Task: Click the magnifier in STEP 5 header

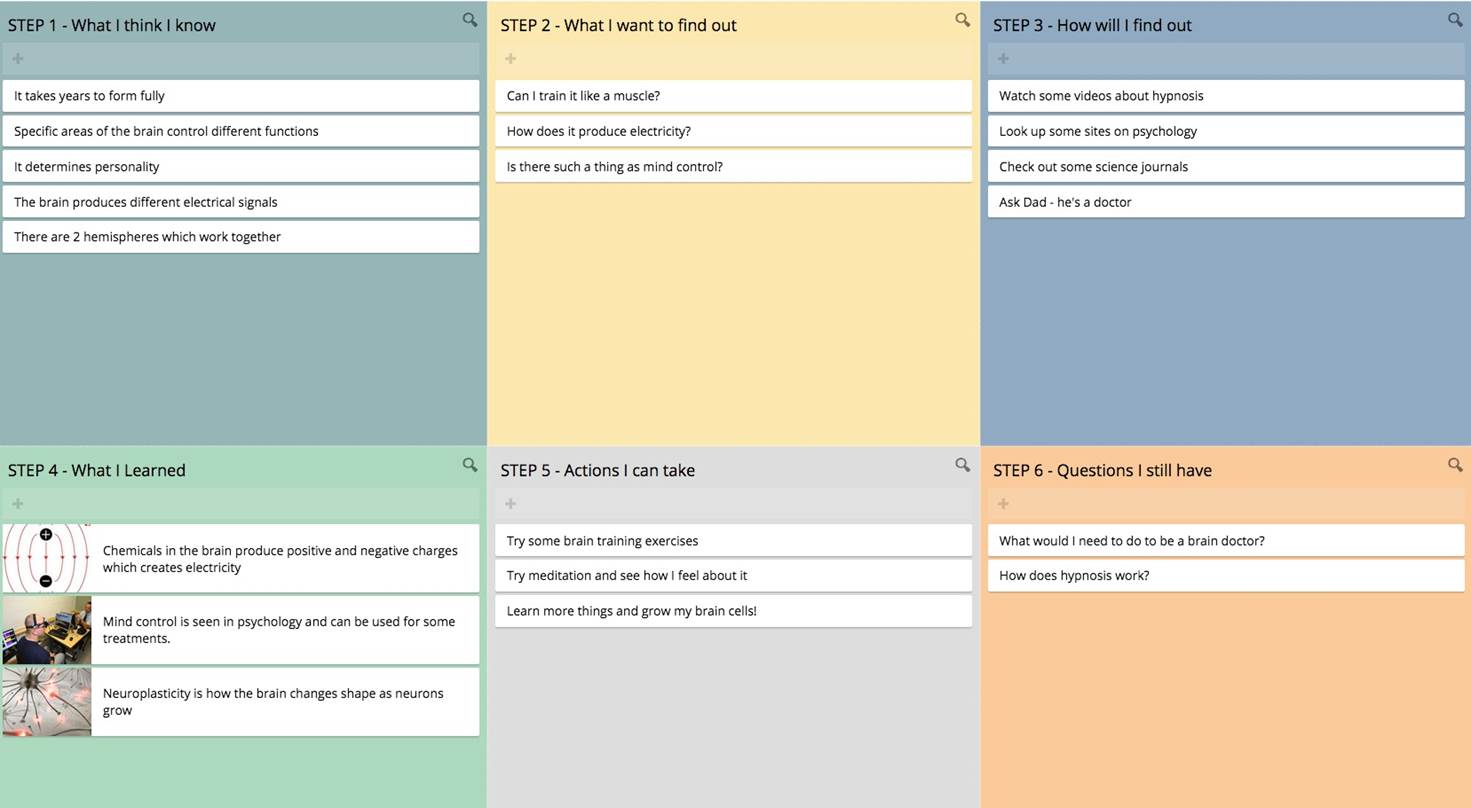Action: click(962, 465)
